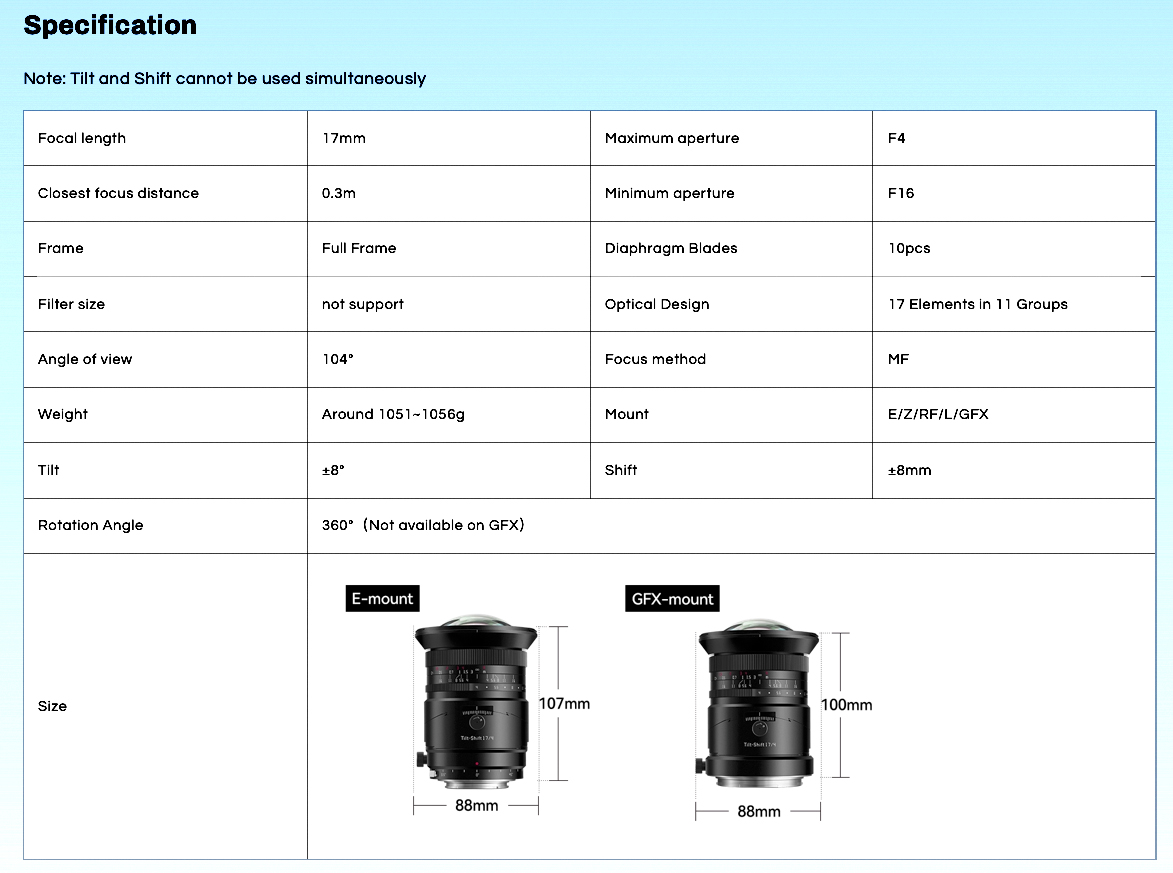Viewport: 1173px width, 873px height.
Task: Click the 17mm focal length value
Action: (x=344, y=138)
